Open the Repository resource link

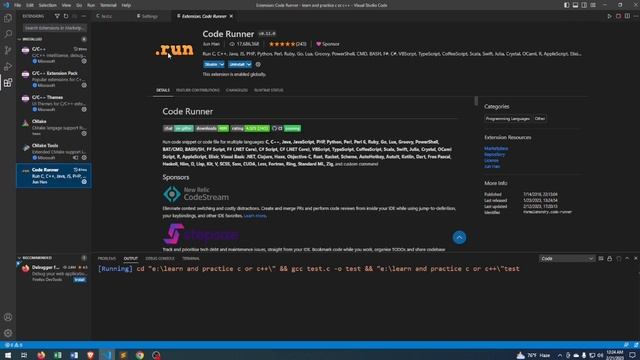tap(495, 155)
